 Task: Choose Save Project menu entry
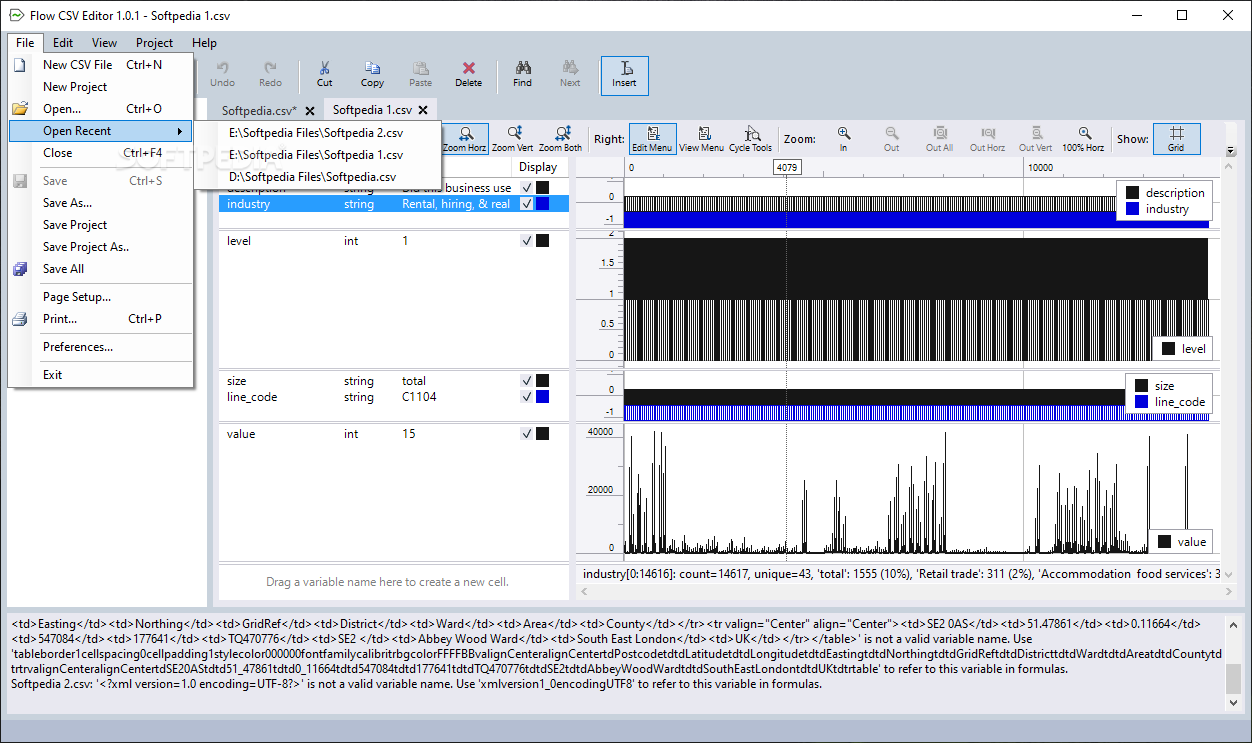pyautogui.click(x=100, y=225)
